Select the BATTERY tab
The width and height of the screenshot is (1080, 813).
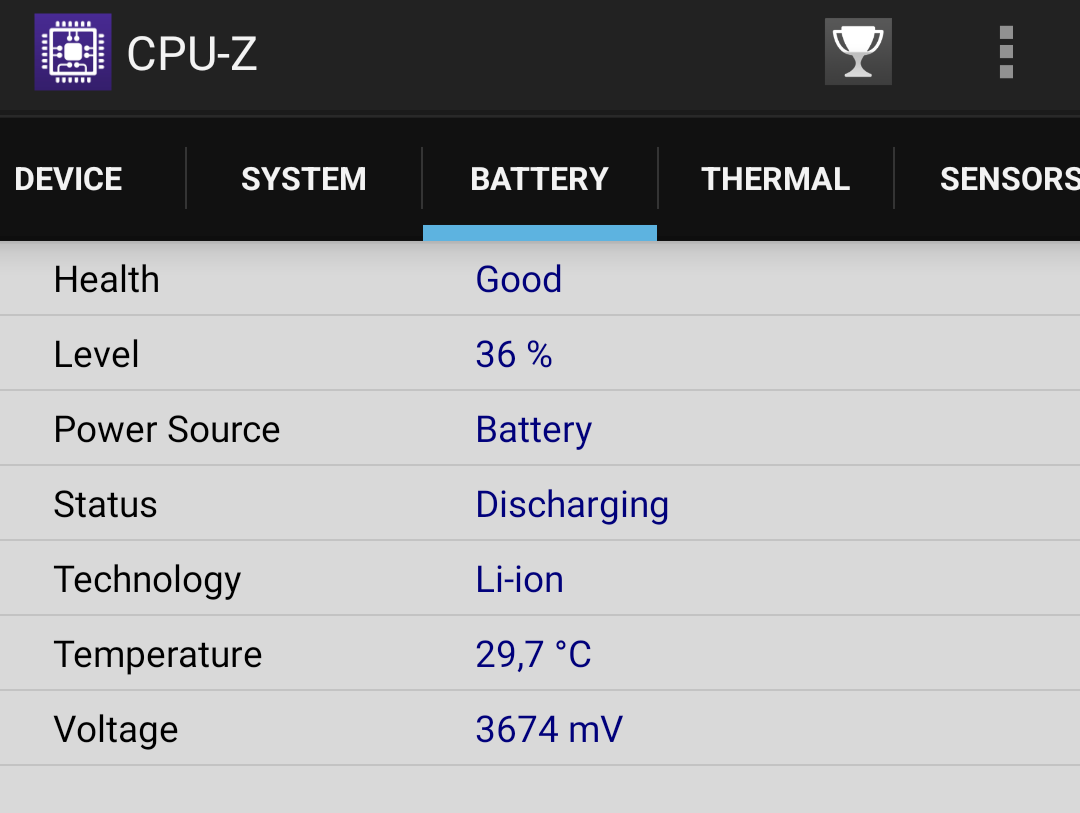tap(540, 179)
